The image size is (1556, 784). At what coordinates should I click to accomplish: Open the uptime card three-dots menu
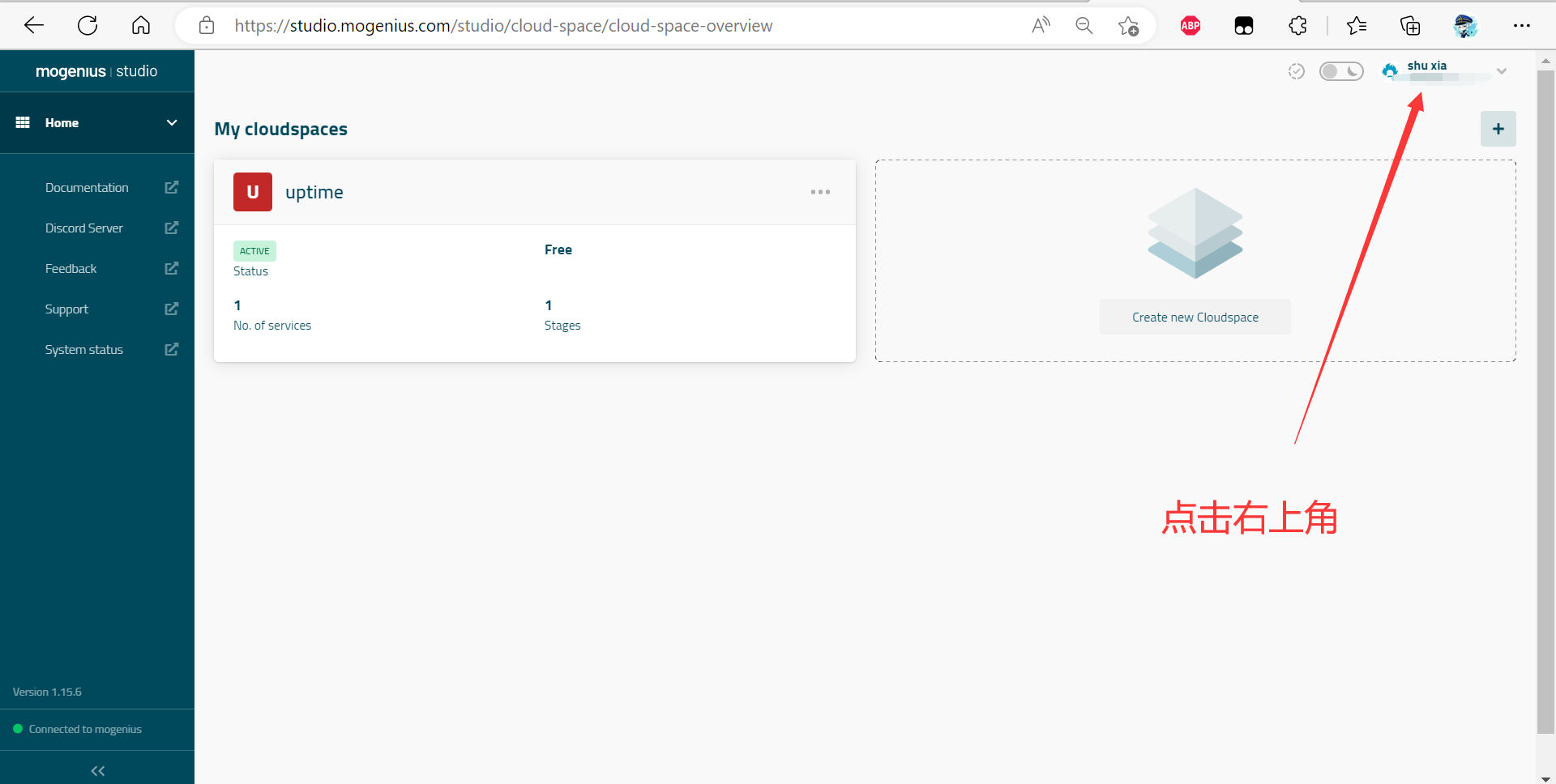820,192
